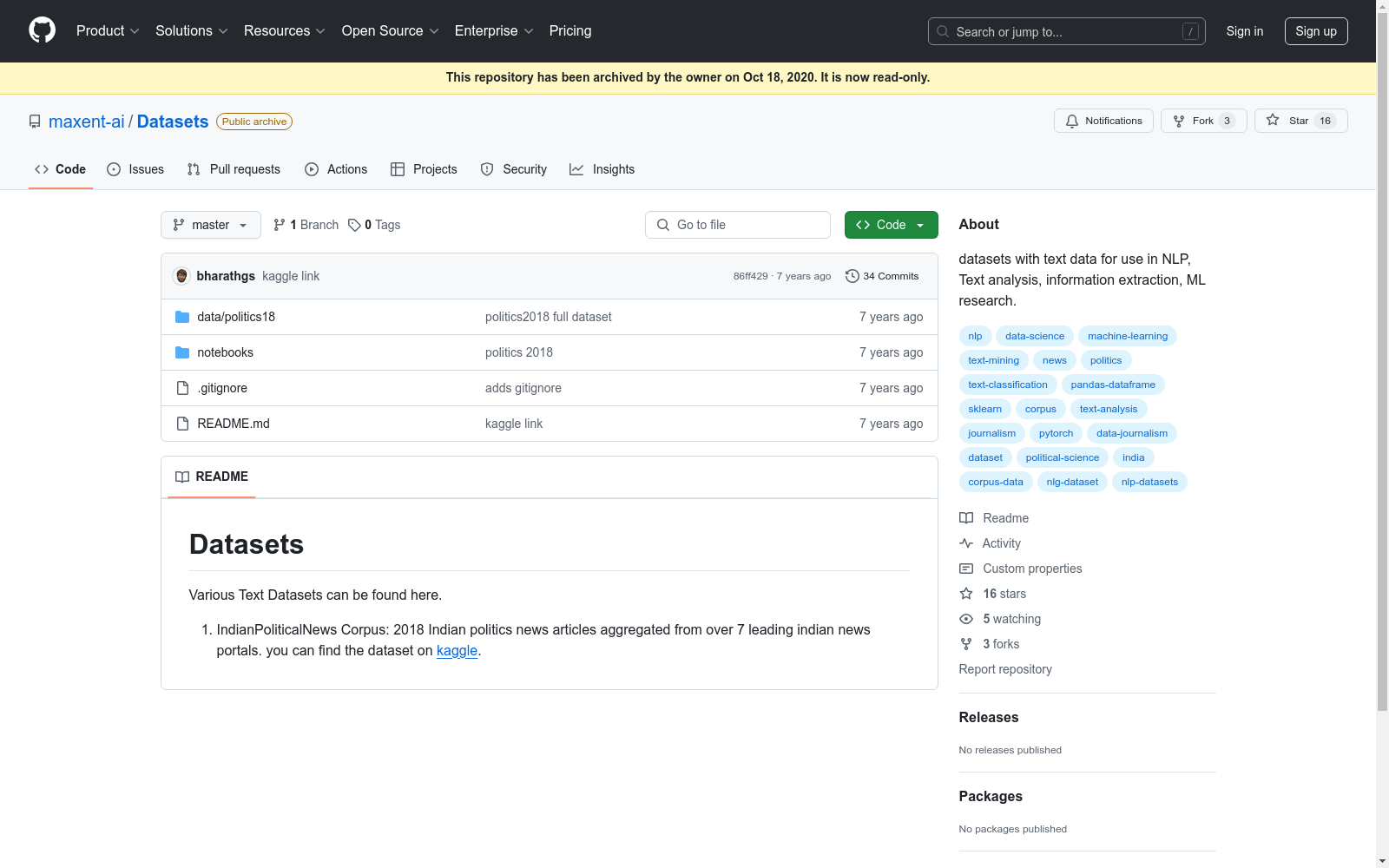Click the data/politics18 folder icon
The width and height of the screenshot is (1389, 868).
tap(182, 317)
